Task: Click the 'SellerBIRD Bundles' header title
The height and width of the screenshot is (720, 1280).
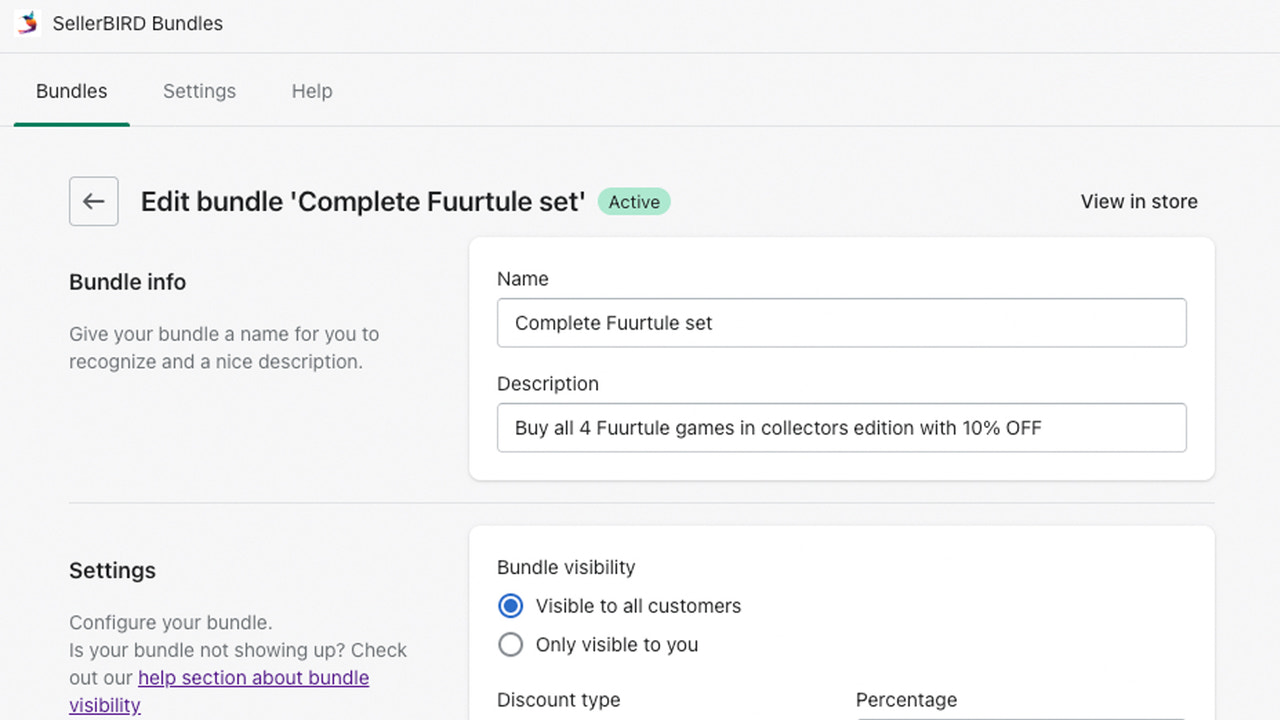Action: point(137,23)
